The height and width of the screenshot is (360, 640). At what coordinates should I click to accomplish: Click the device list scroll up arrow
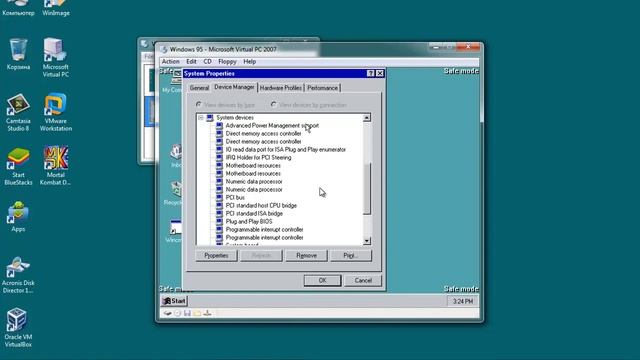click(367, 118)
